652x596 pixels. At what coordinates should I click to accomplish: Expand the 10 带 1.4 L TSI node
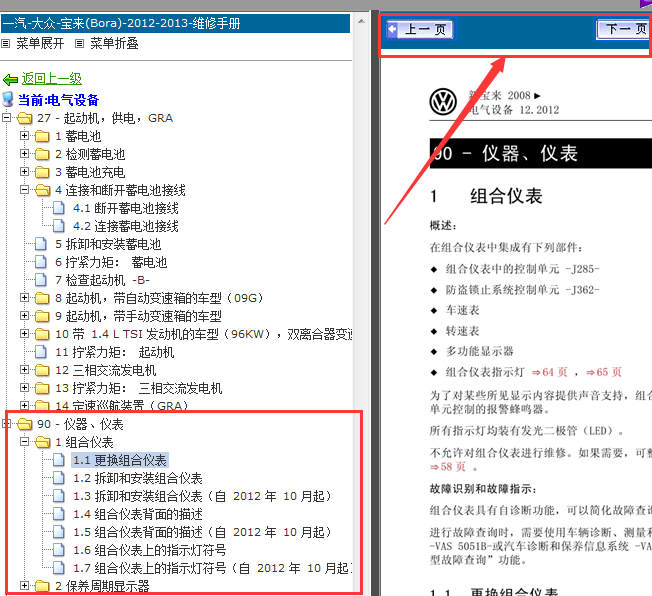click(25, 334)
